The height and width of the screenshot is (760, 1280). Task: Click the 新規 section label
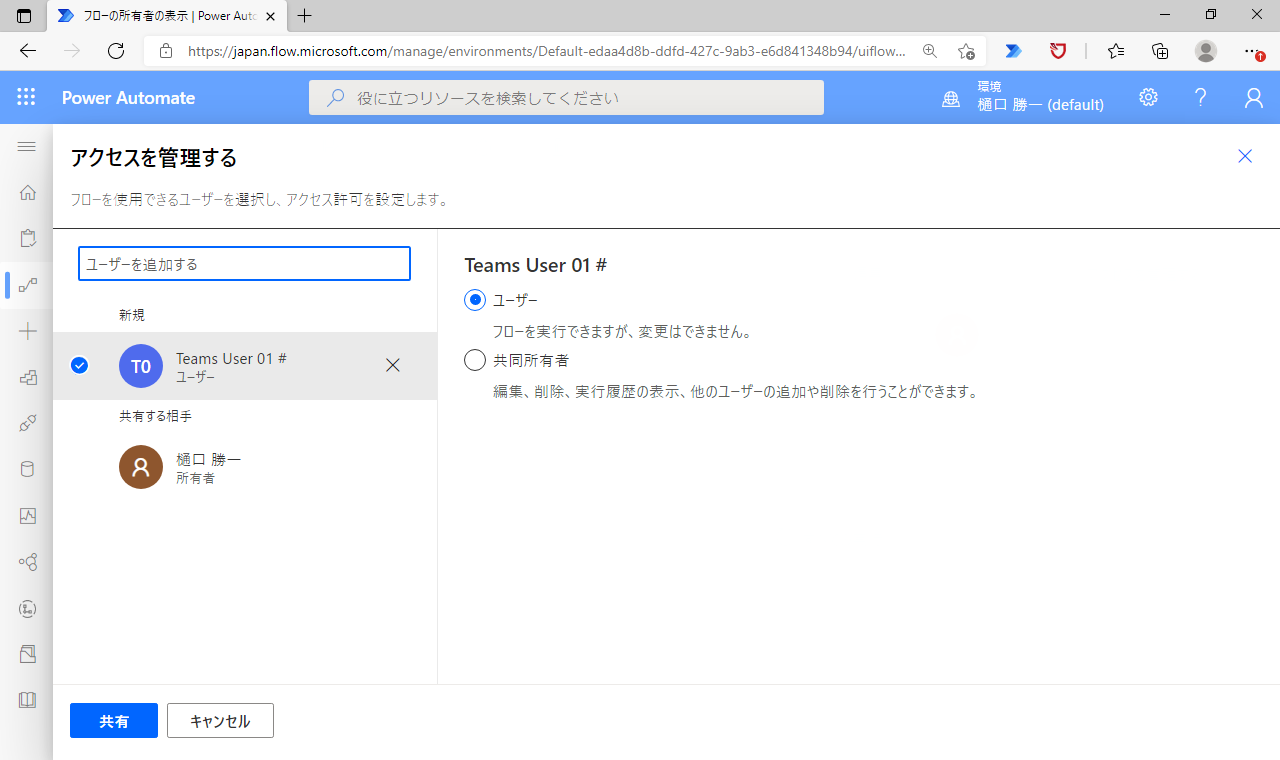pyautogui.click(x=132, y=315)
